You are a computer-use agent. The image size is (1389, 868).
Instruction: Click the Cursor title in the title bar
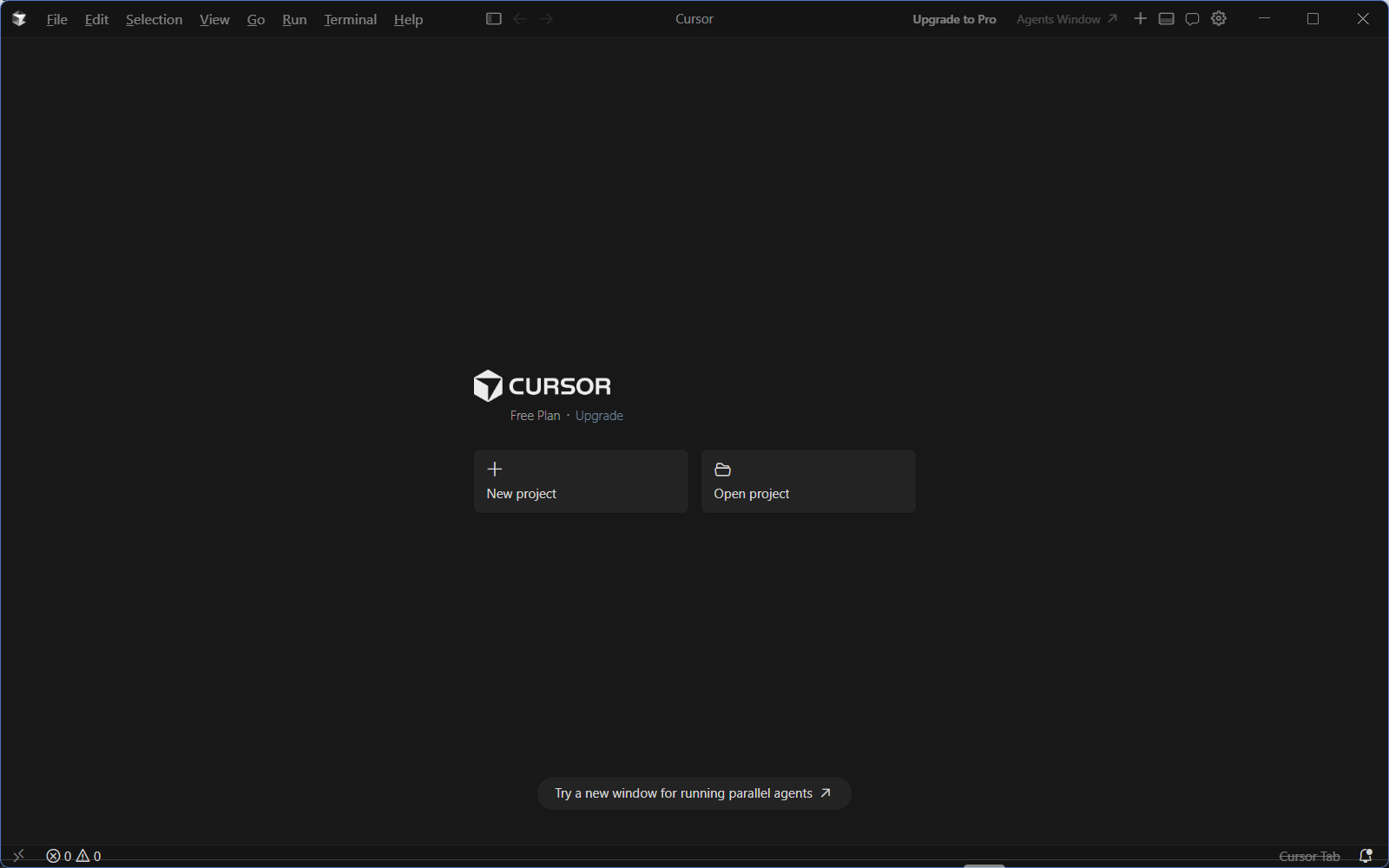(x=694, y=19)
